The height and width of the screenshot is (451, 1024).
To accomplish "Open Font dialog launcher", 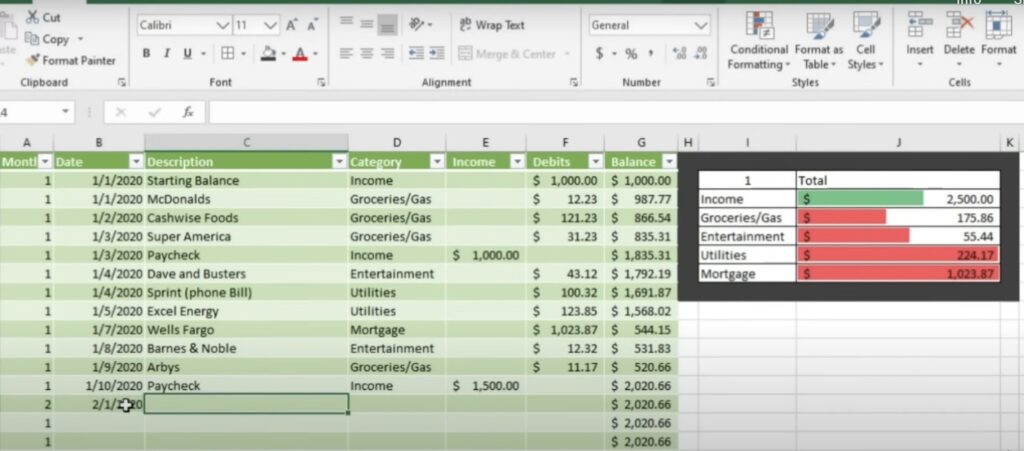I will coord(321,82).
